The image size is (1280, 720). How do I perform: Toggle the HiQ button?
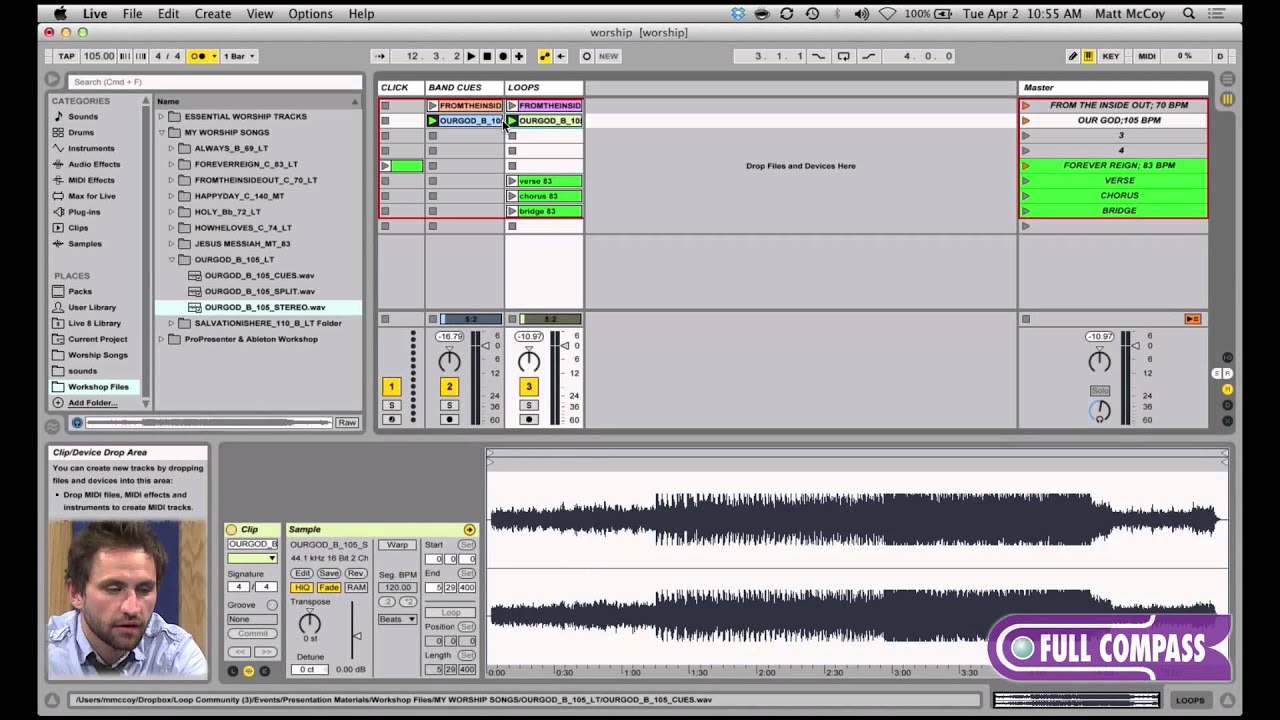(x=302, y=588)
